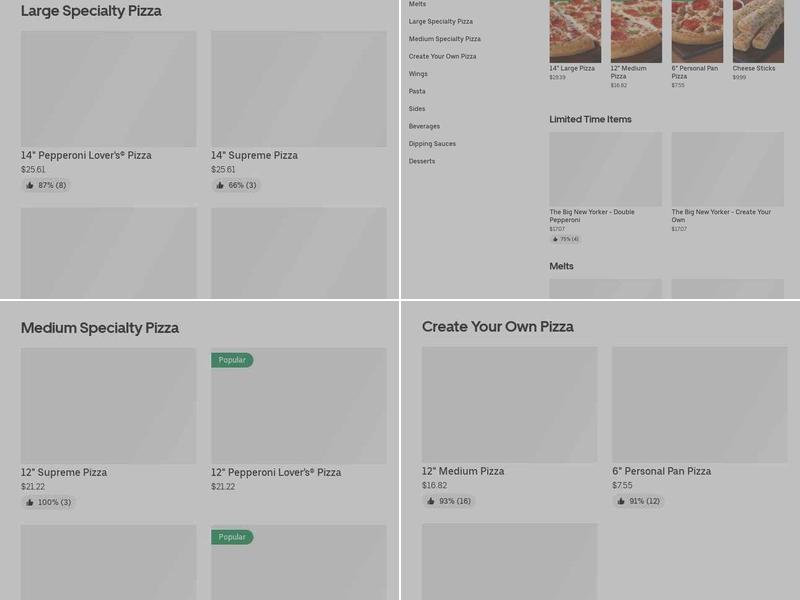This screenshot has height=600, width=800.
Task: Select Pasta in the navigation sidebar
Action: 417,91
